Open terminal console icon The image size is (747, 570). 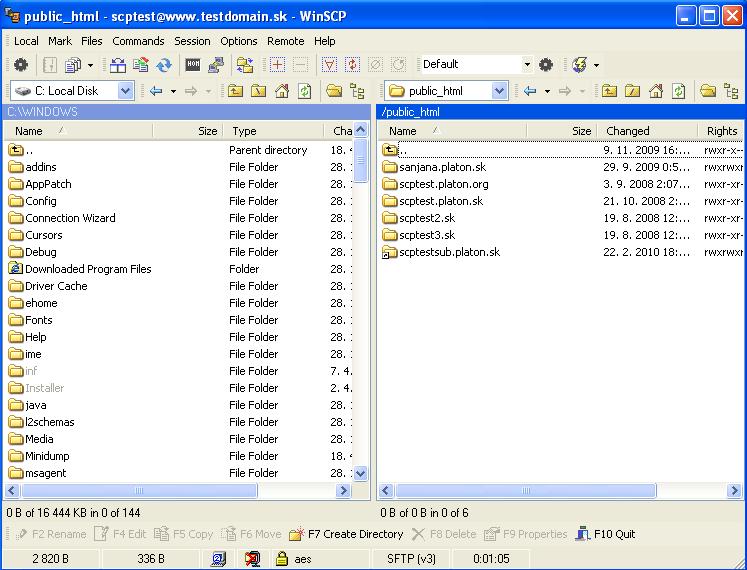click(x=193, y=64)
